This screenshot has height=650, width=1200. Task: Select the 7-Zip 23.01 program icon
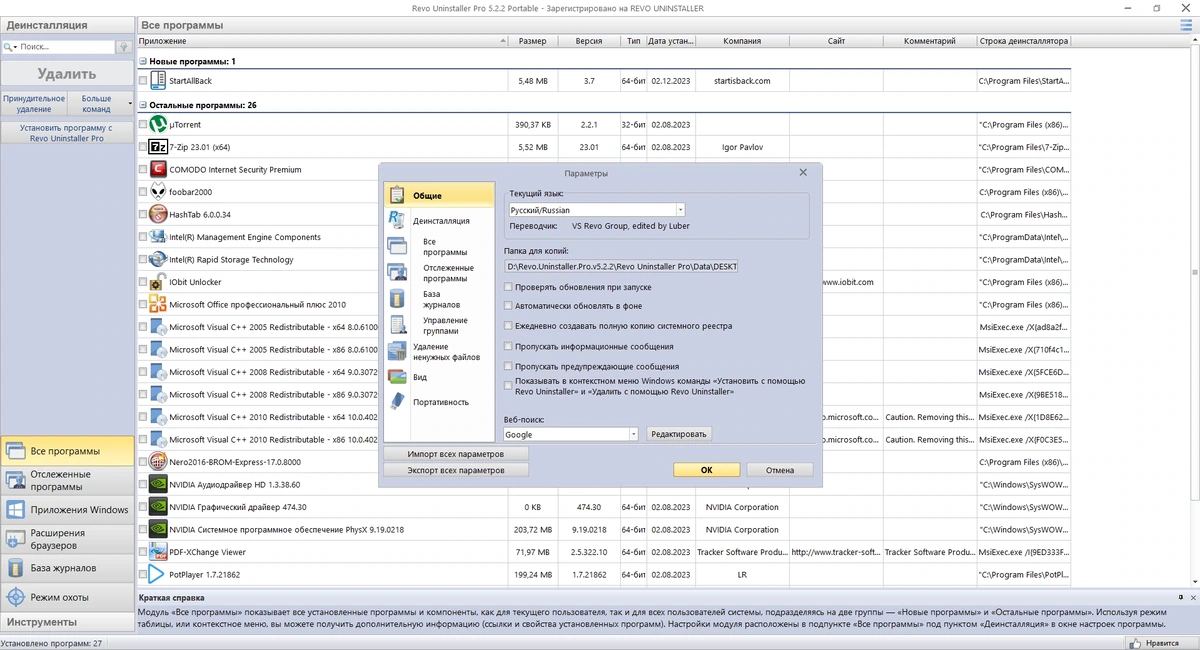pos(158,147)
